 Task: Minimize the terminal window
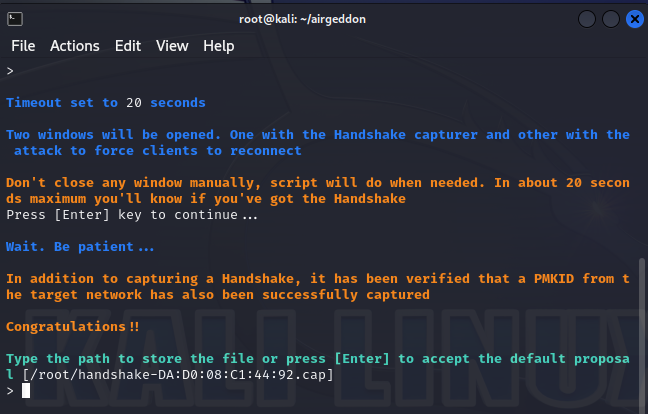(x=586, y=18)
